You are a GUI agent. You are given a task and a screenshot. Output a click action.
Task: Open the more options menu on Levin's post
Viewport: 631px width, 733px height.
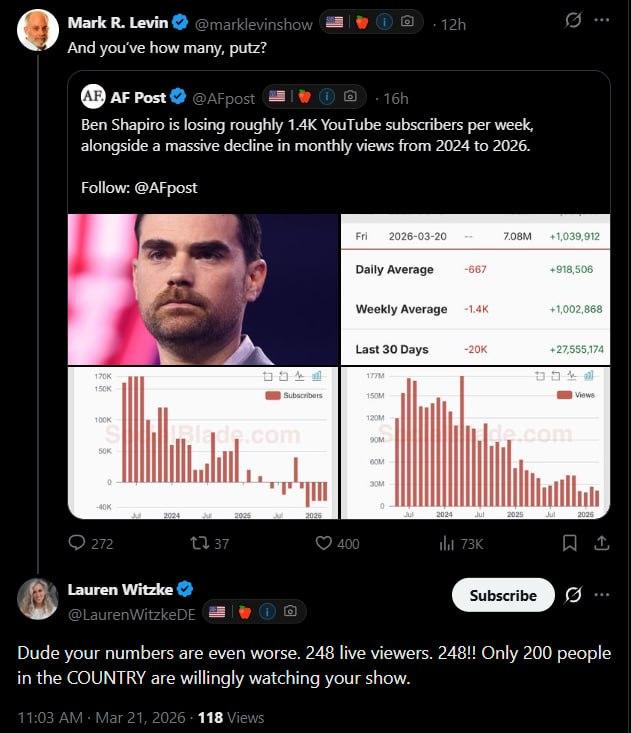point(601,20)
